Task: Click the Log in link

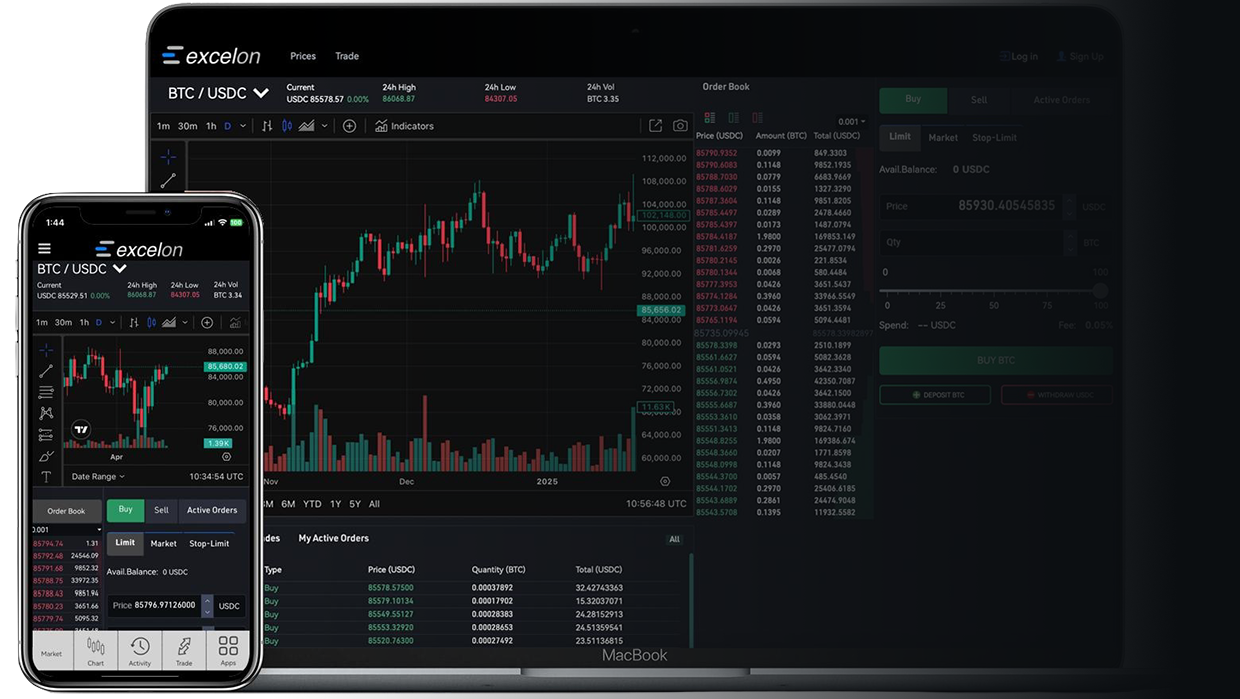Action: (x=1018, y=57)
